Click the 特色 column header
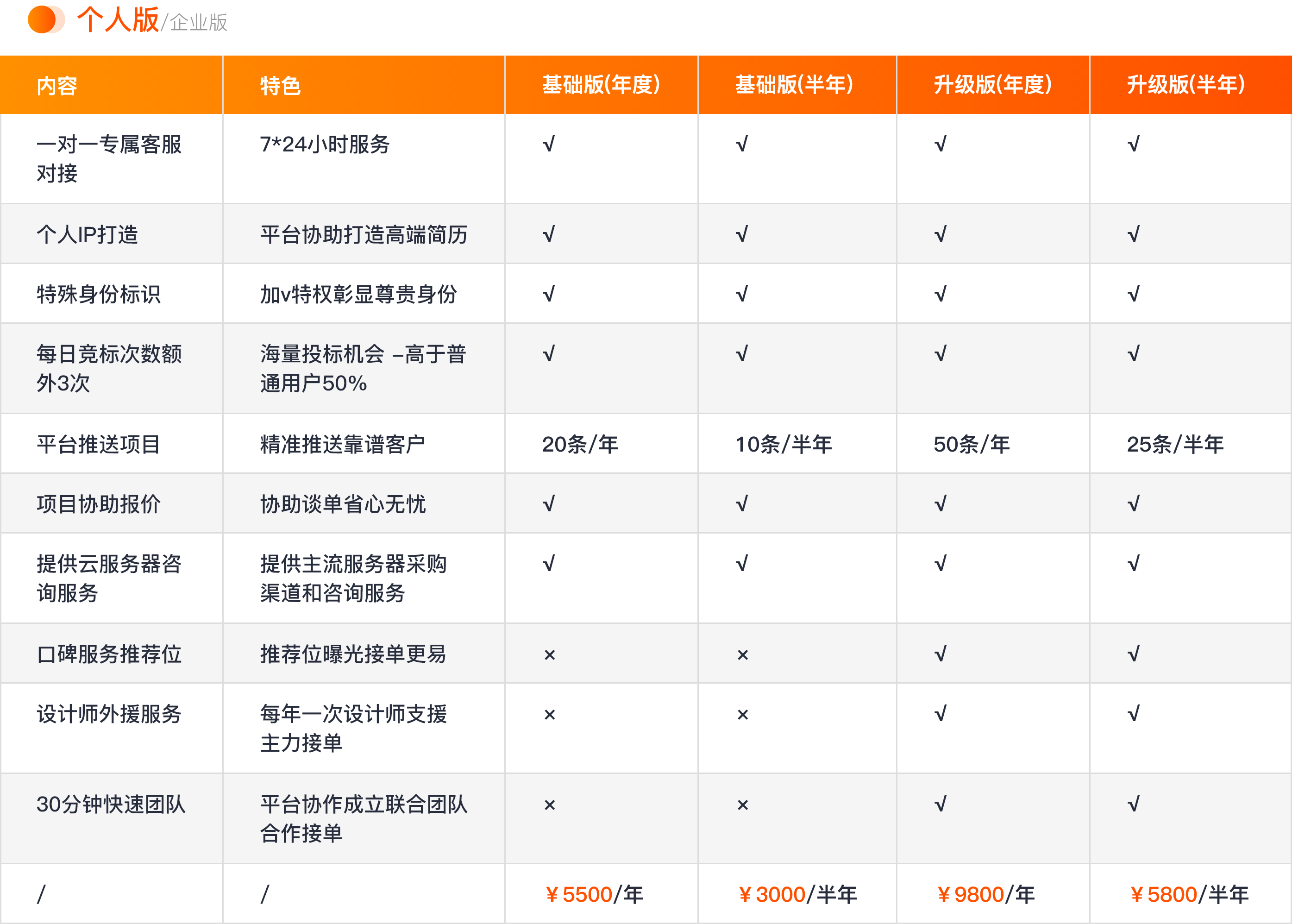The width and height of the screenshot is (1292, 924). [x=281, y=85]
